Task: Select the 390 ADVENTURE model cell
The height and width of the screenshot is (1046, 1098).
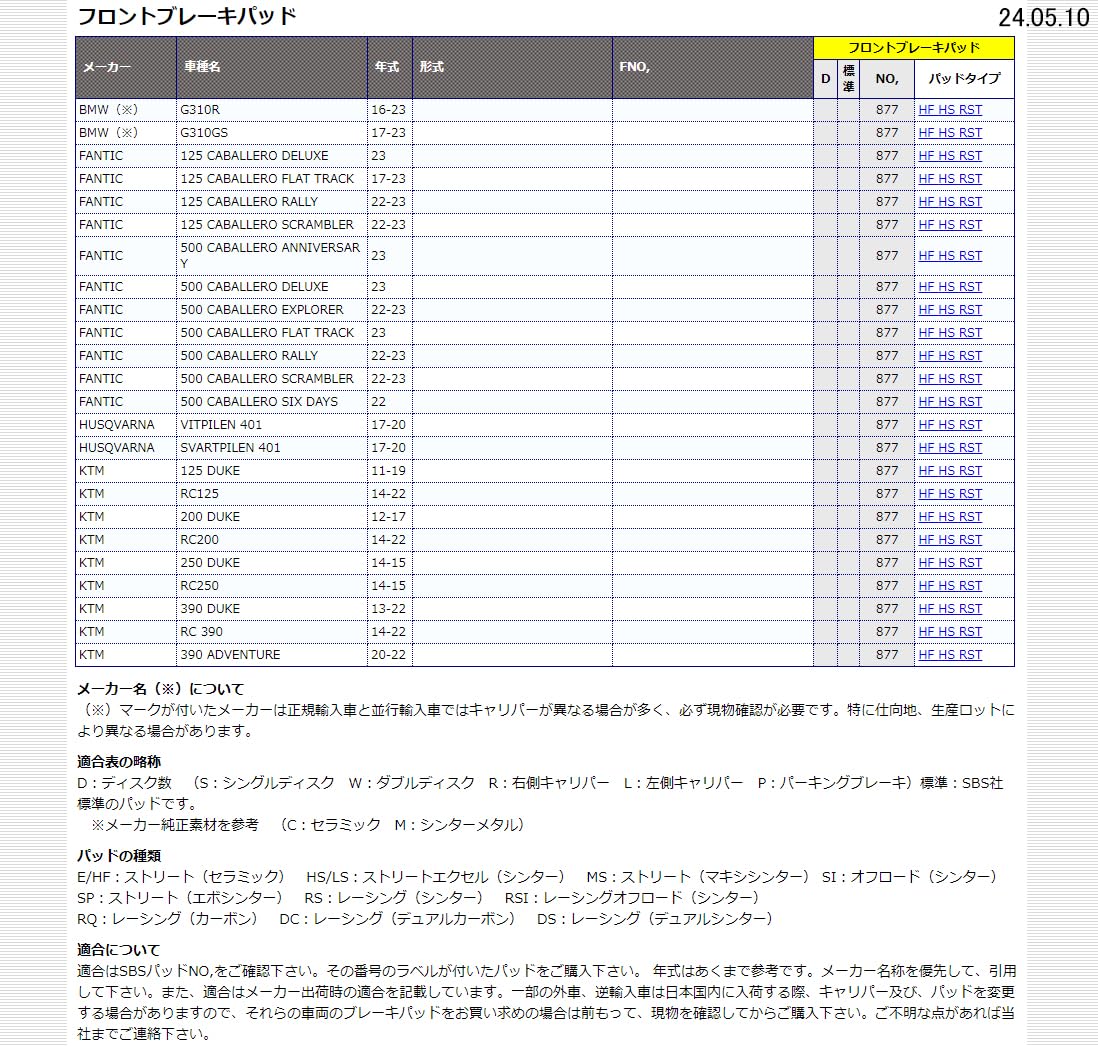Action: click(x=272, y=655)
